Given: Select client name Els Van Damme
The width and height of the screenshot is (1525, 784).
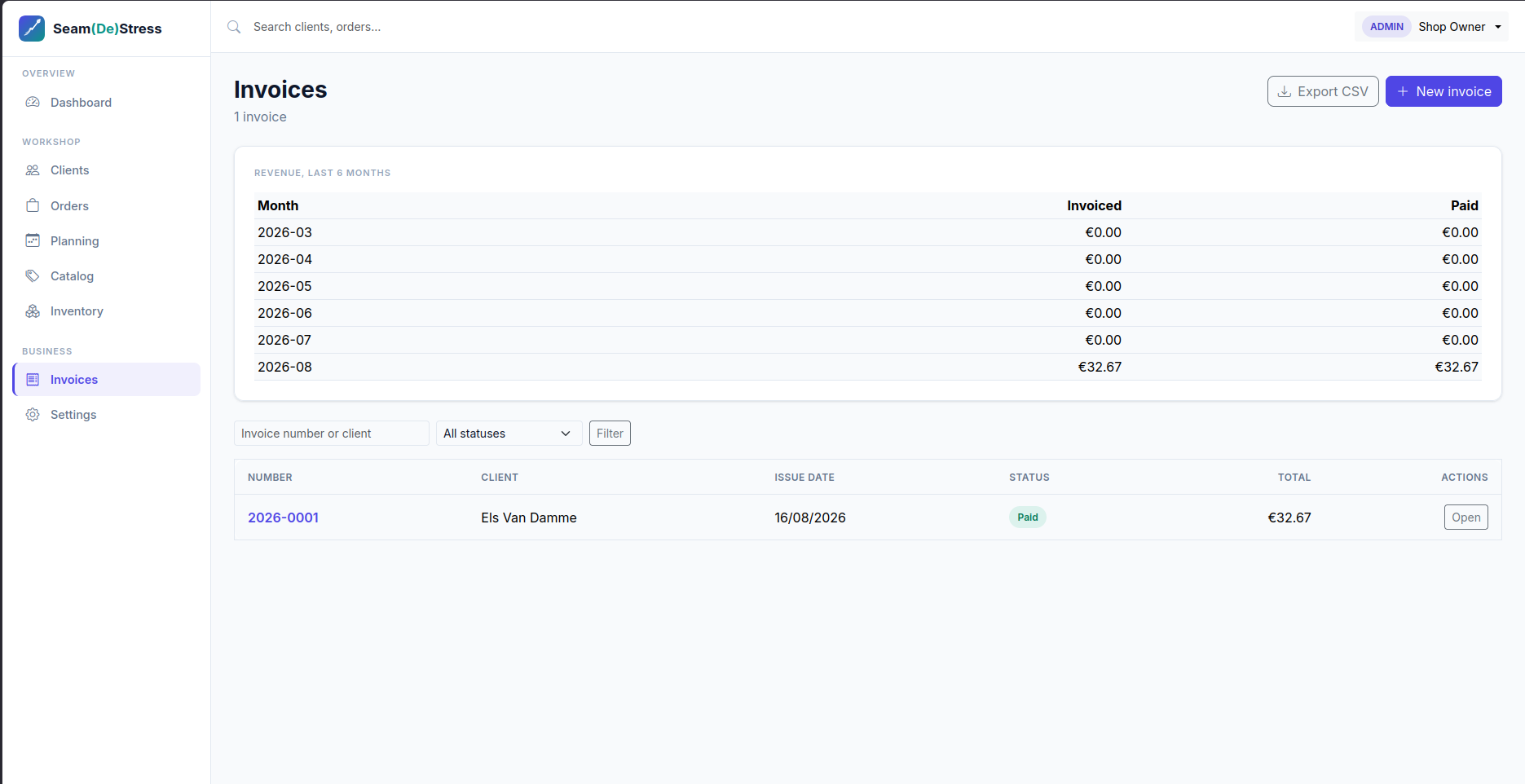Looking at the screenshot, I should (x=529, y=518).
